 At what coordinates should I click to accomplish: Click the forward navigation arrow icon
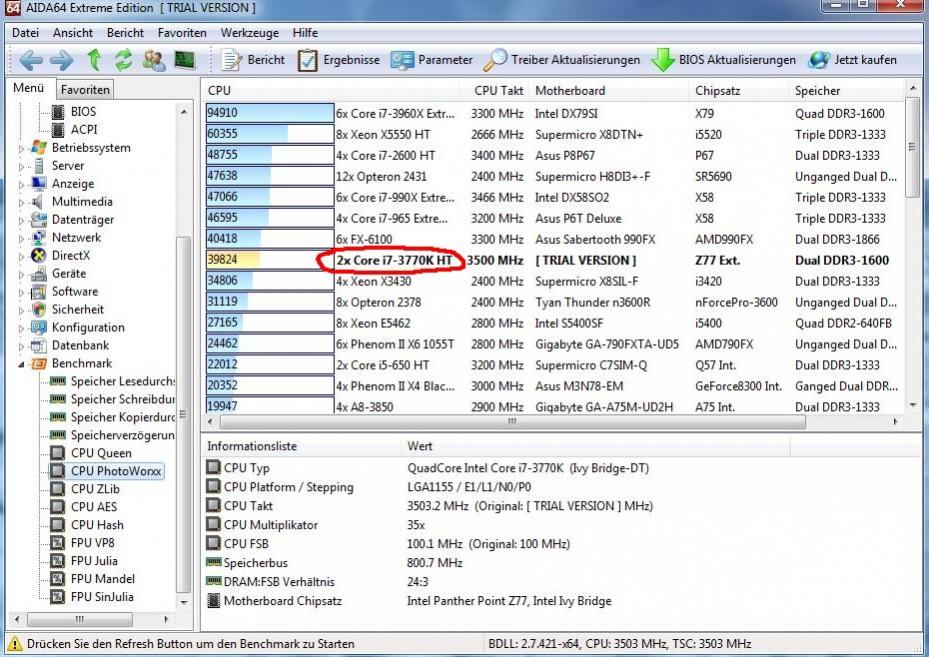pos(61,60)
